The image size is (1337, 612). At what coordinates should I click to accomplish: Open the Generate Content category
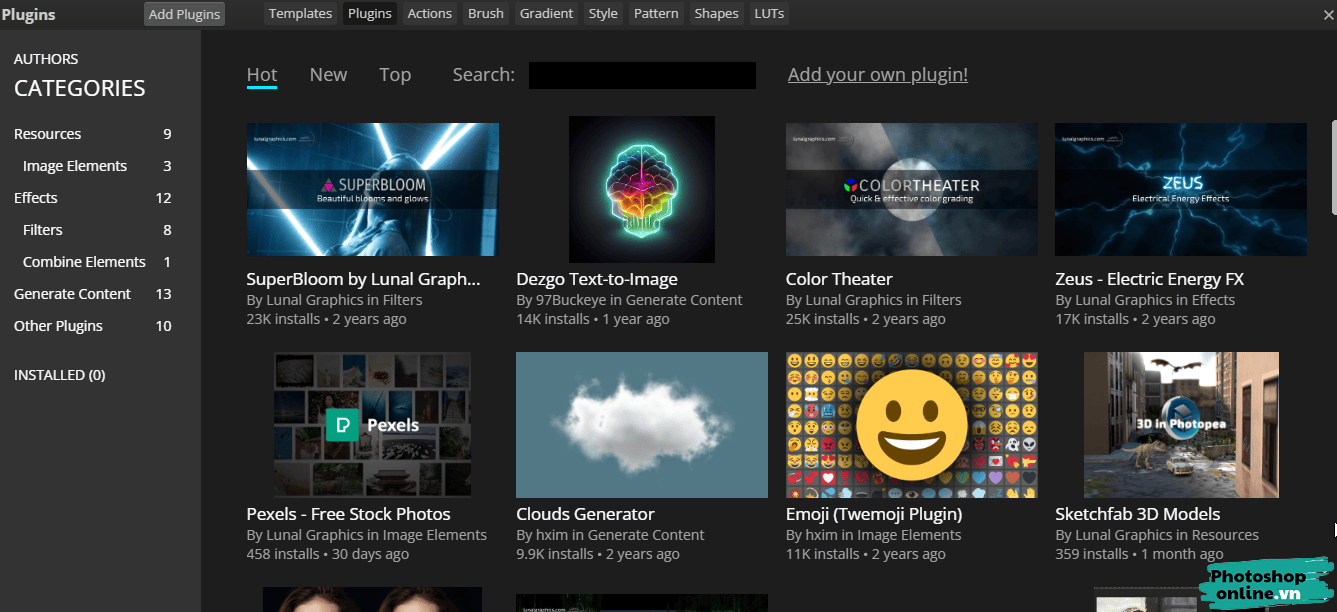pos(72,293)
